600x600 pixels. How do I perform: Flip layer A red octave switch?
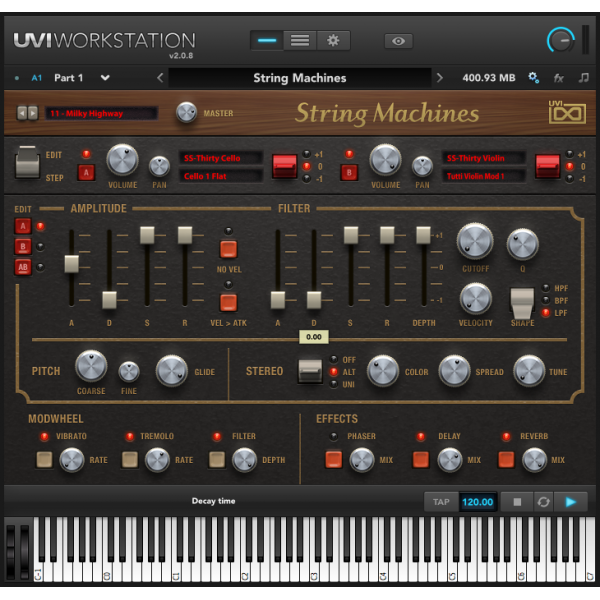(x=284, y=166)
